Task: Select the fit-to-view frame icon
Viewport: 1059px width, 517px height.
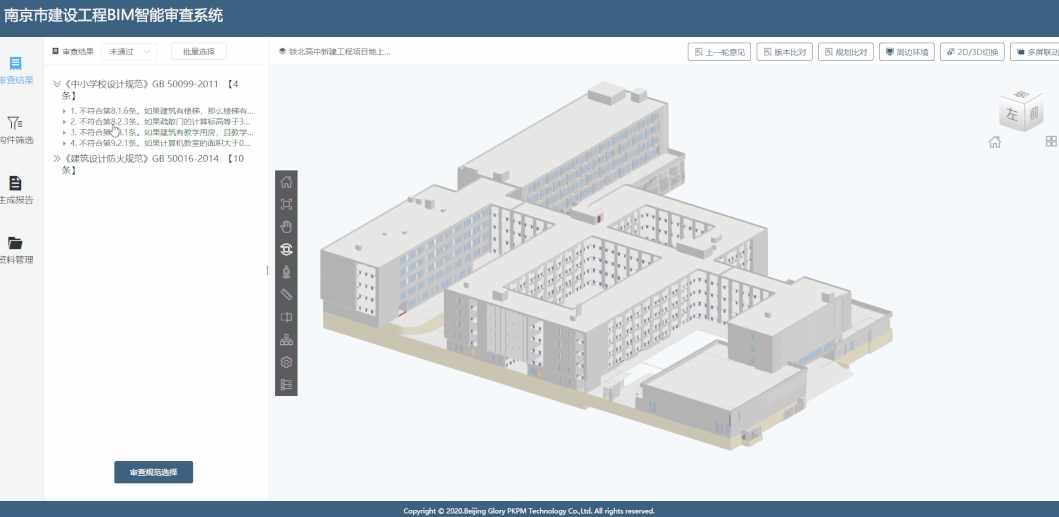Action: point(286,204)
